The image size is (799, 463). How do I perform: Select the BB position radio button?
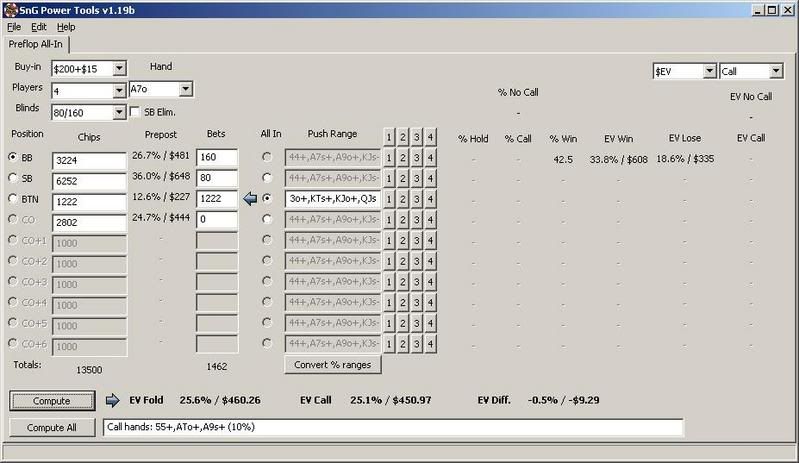(13, 157)
